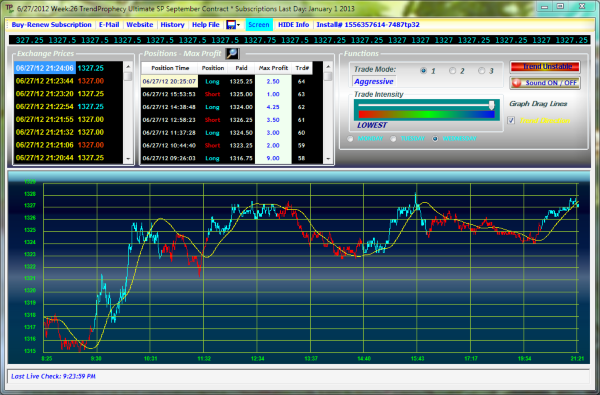Viewport: 600px width, 395px height.
Task: Click the Trend Unstable button
Action: (x=545, y=67)
